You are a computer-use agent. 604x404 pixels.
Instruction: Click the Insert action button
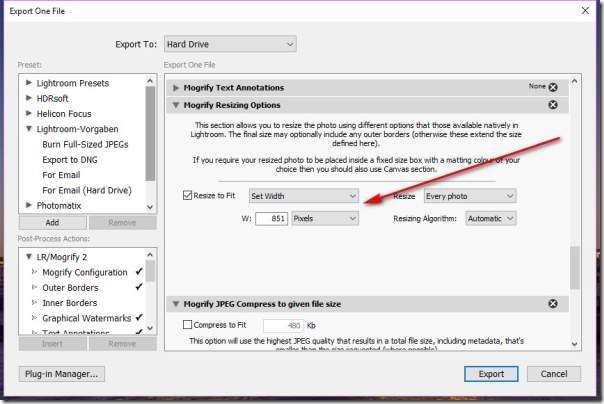point(52,344)
